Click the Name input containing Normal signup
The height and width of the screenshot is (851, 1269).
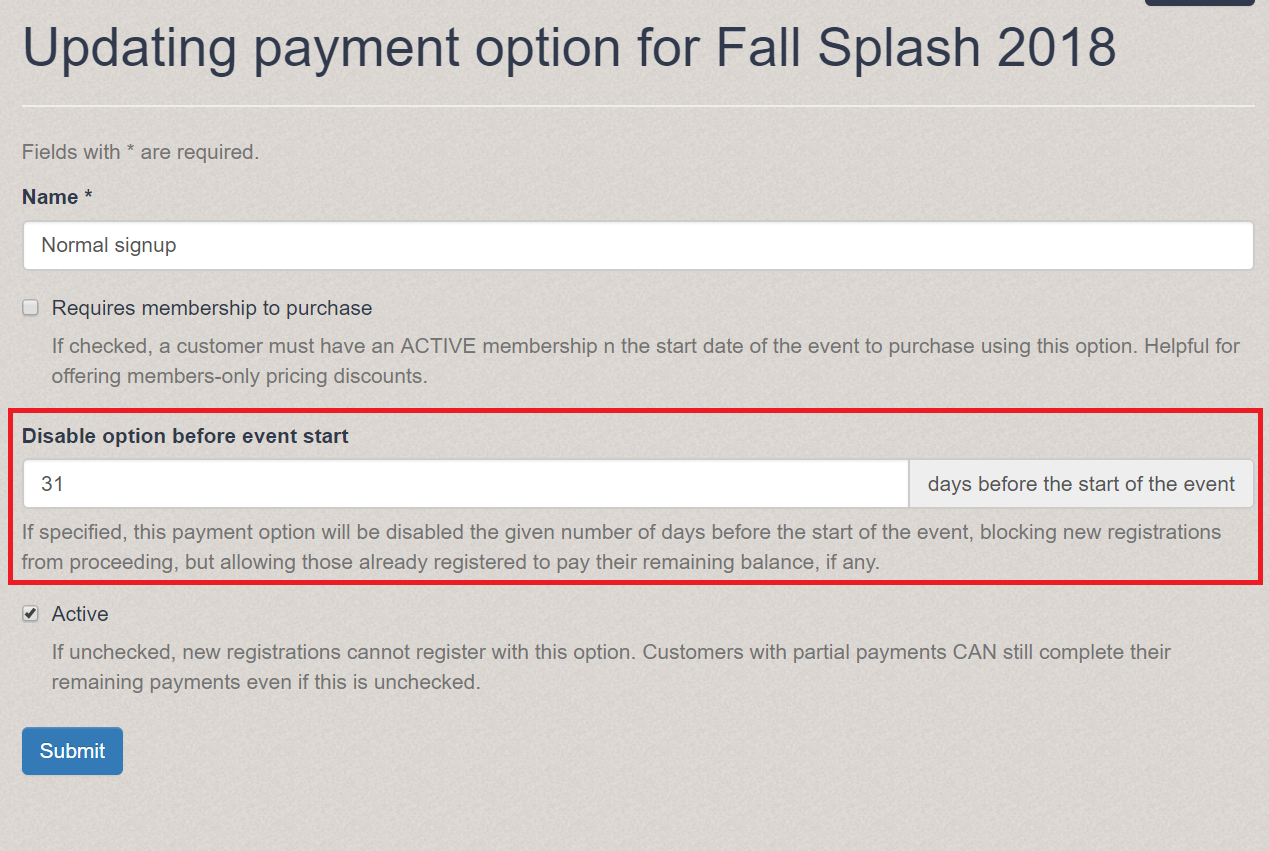pyautogui.click(x=637, y=245)
